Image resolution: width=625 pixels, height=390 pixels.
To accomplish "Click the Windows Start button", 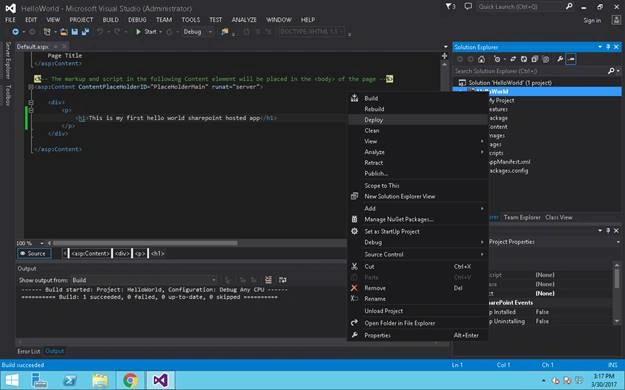I will pyautogui.click(x=12, y=380).
